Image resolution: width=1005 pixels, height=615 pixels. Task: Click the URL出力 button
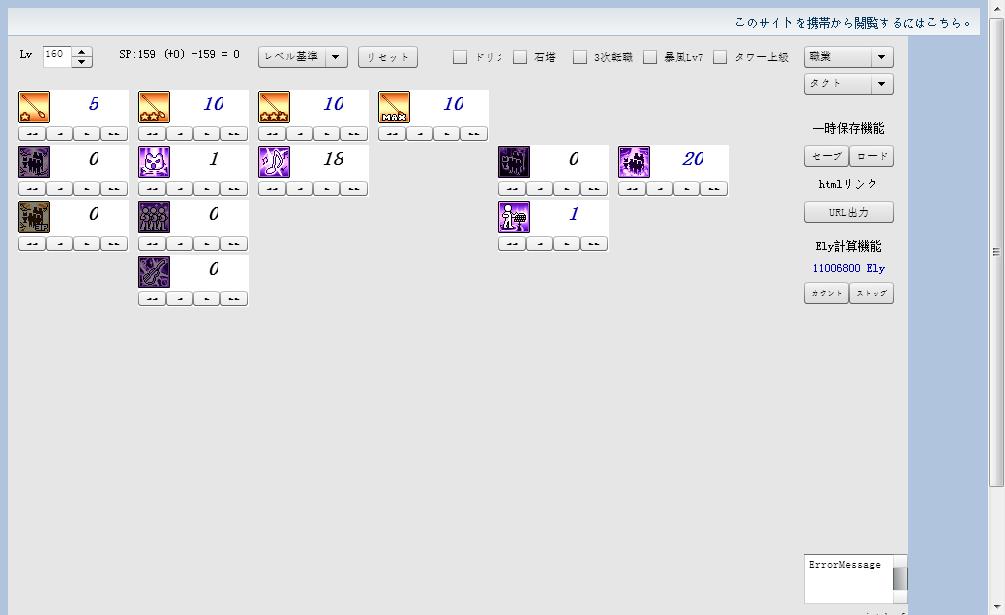[849, 212]
